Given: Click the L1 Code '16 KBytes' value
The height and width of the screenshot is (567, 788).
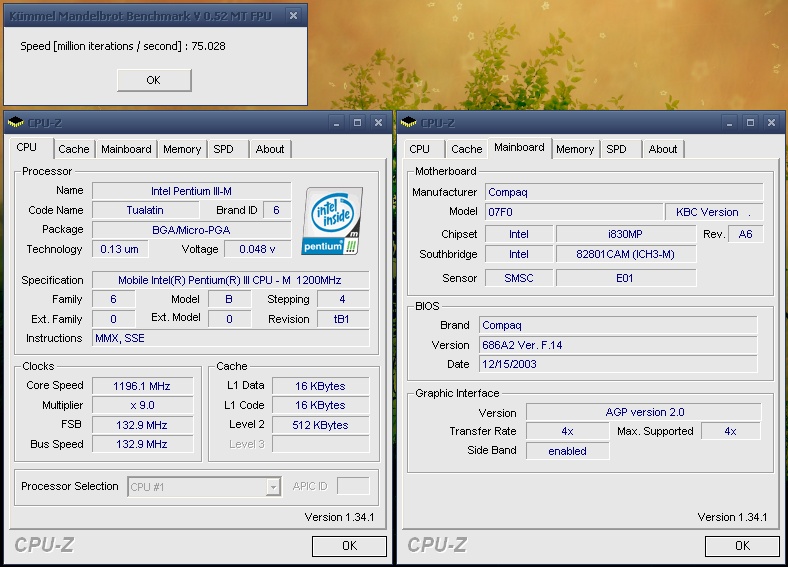Looking at the screenshot, I should (321, 405).
